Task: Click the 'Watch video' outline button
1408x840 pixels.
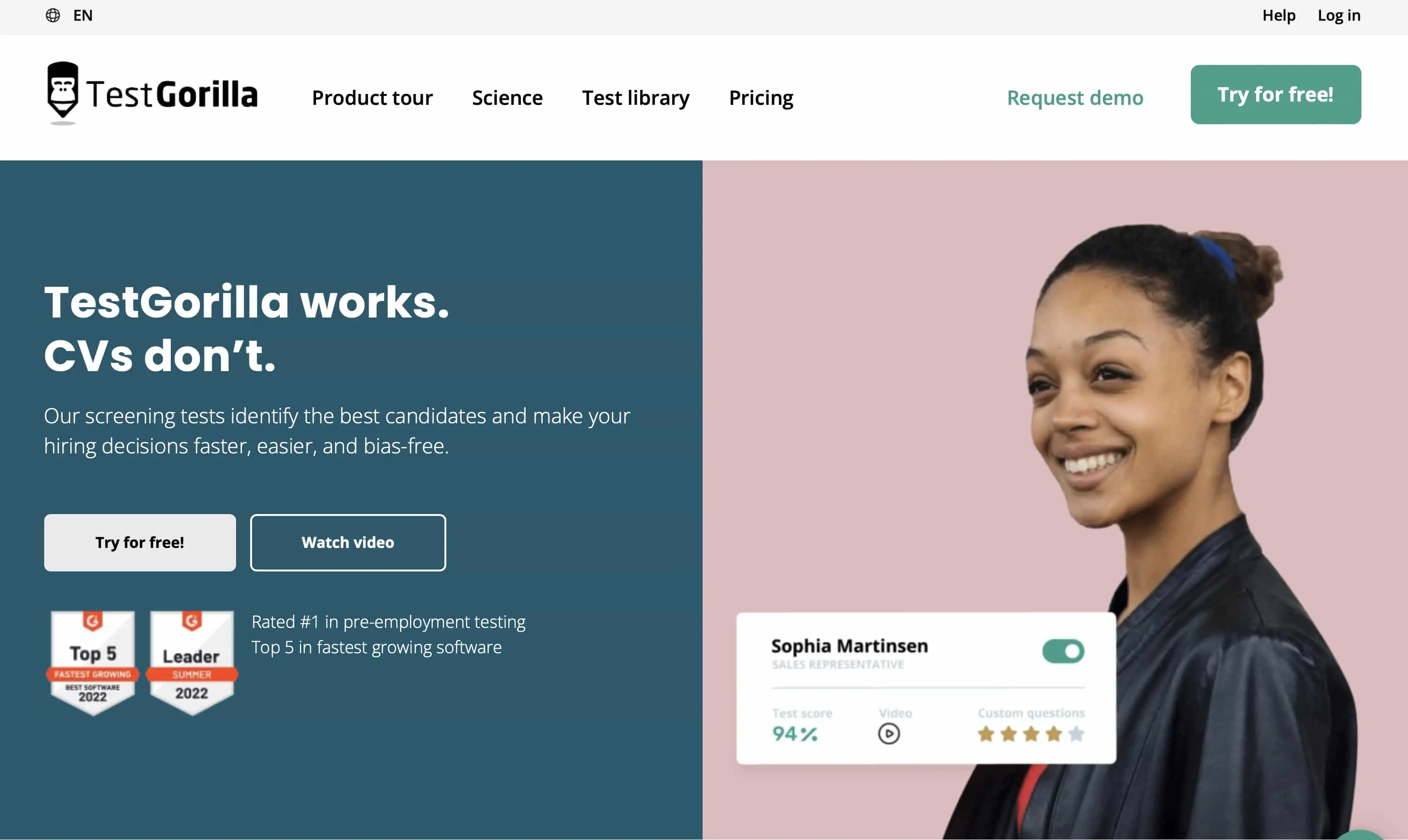Action: tap(348, 542)
